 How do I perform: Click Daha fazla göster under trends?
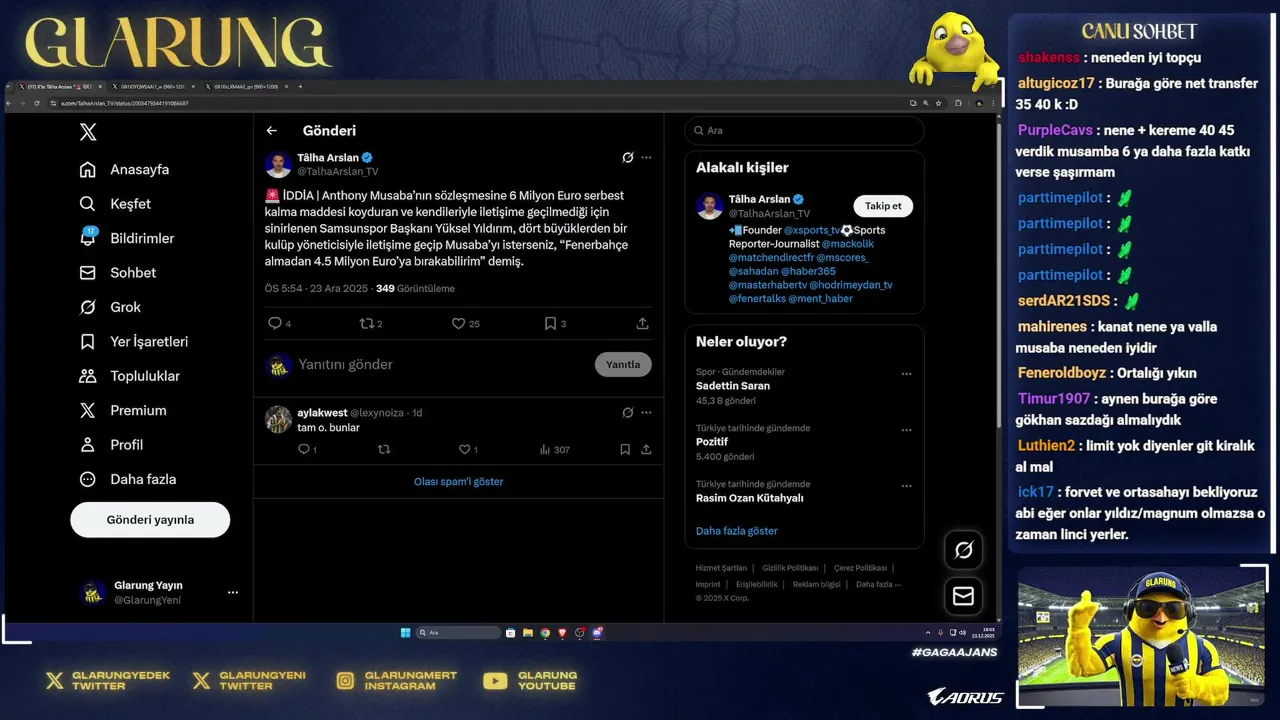click(x=737, y=531)
